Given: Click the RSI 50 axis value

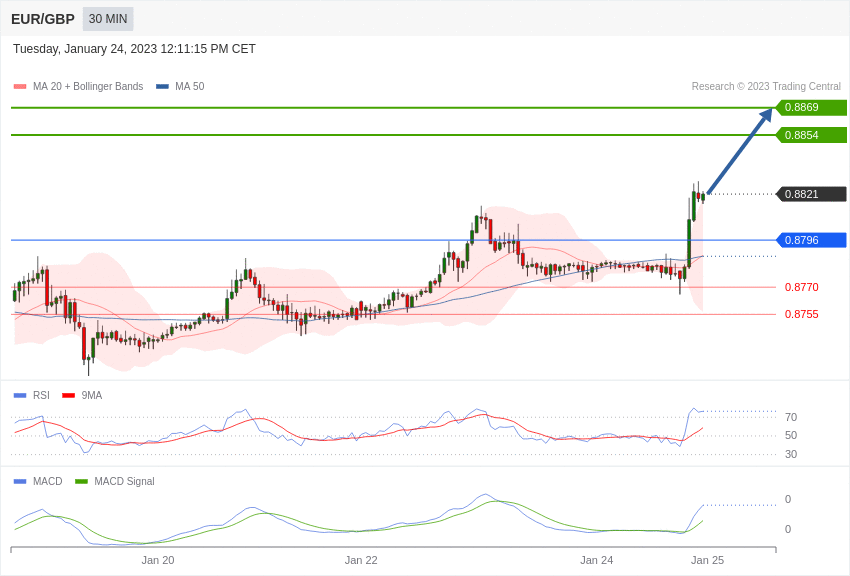Looking at the screenshot, I should [x=791, y=435].
